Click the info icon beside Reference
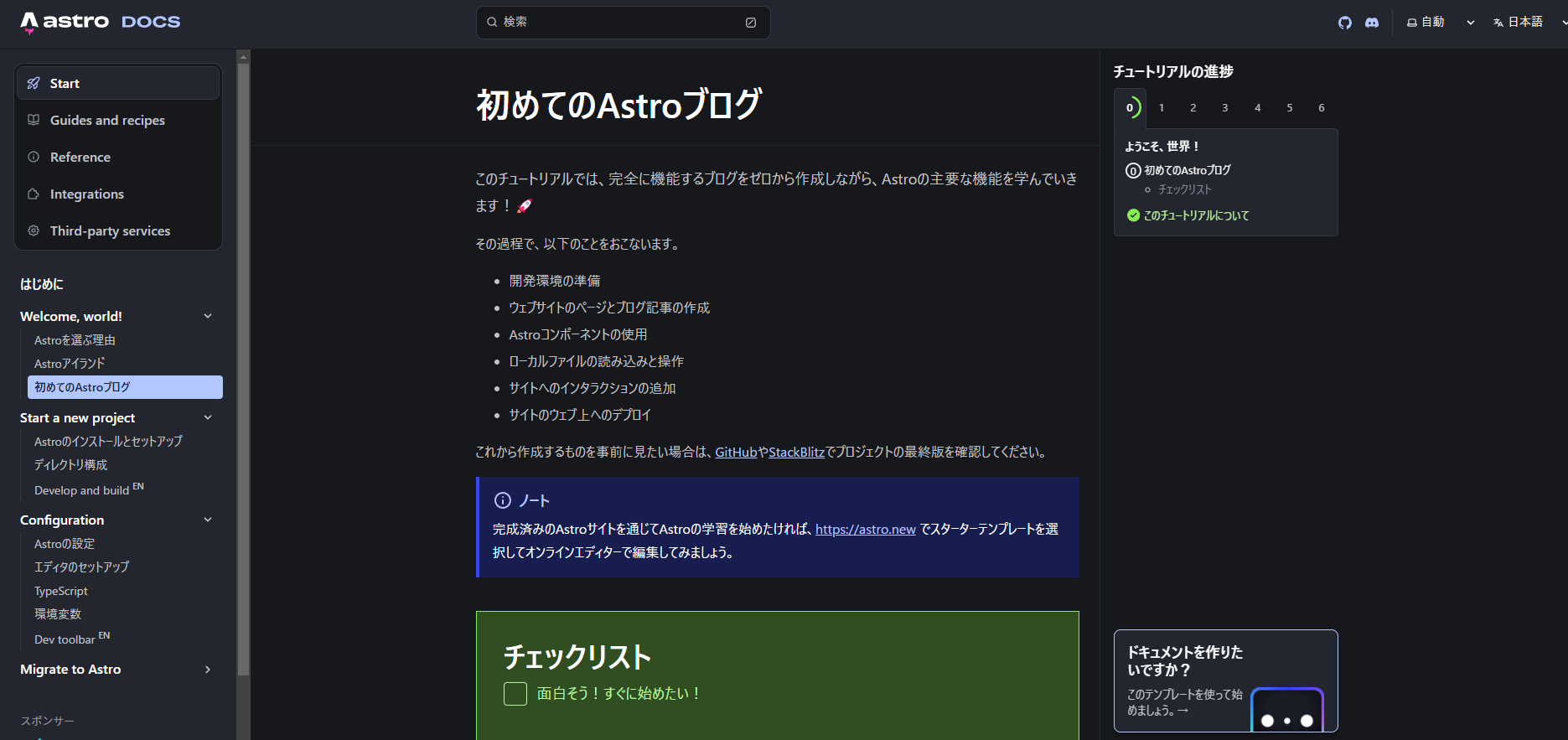1568x740 pixels. click(34, 157)
